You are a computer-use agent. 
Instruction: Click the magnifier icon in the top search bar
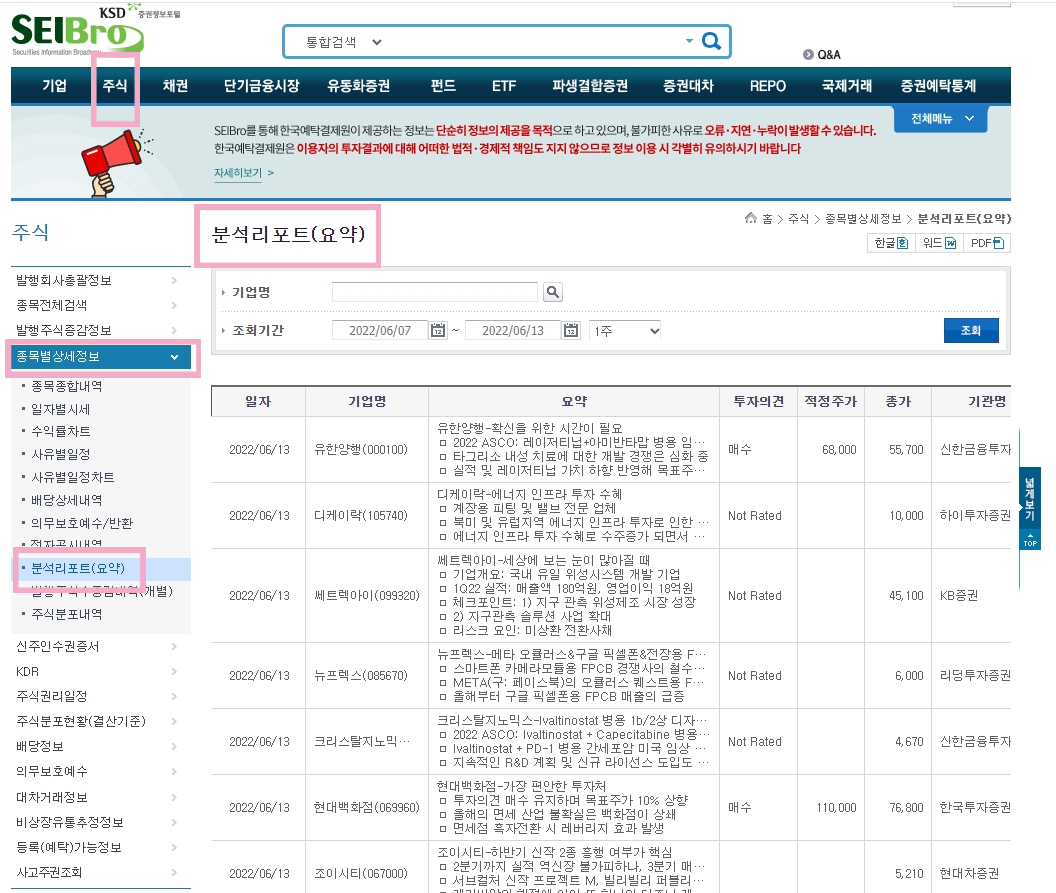(x=711, y=42)
